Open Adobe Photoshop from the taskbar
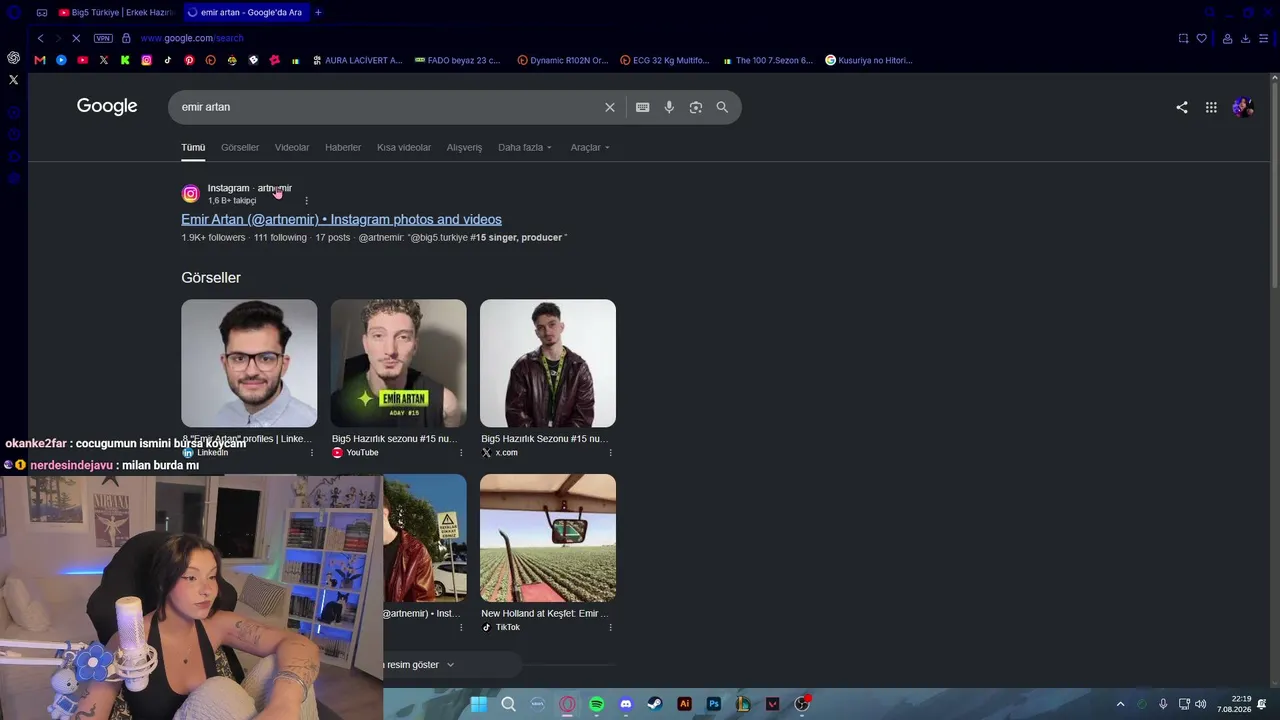The height and width of the screenshot is (720, 1280). click(x=714, y=704)
